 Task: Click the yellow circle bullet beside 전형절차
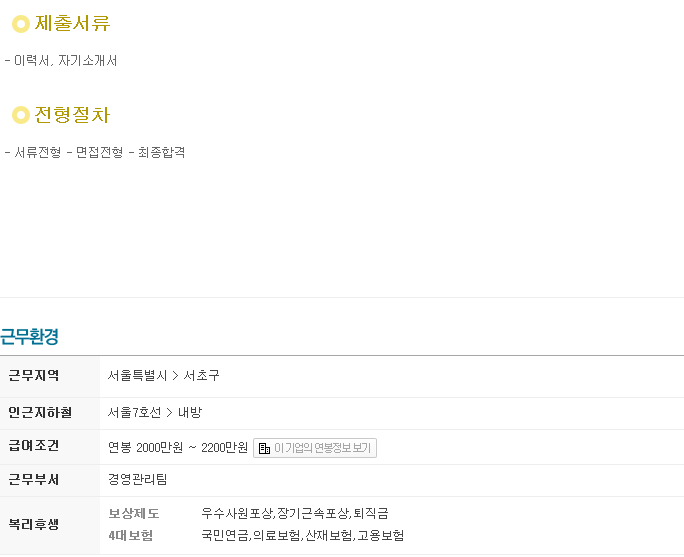21,115
